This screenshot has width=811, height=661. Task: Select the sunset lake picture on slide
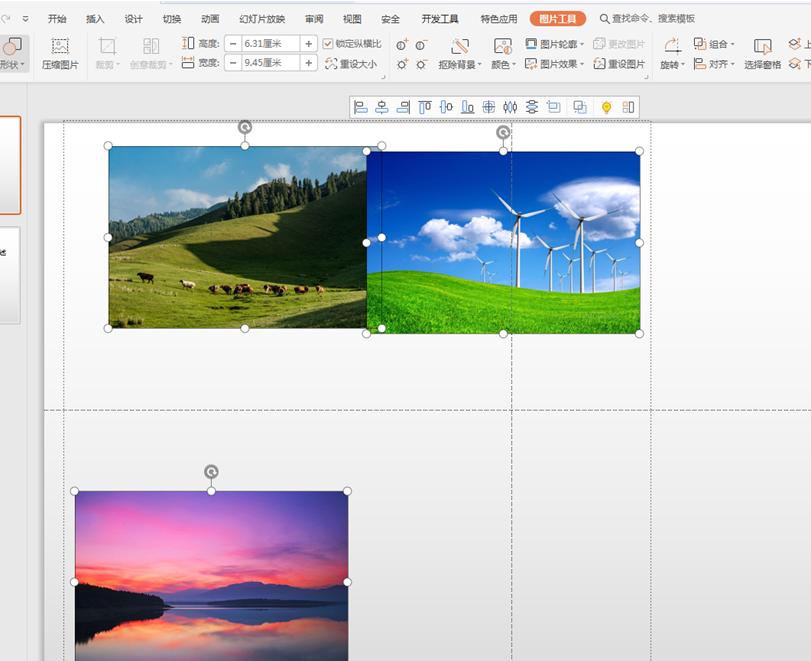211,575
